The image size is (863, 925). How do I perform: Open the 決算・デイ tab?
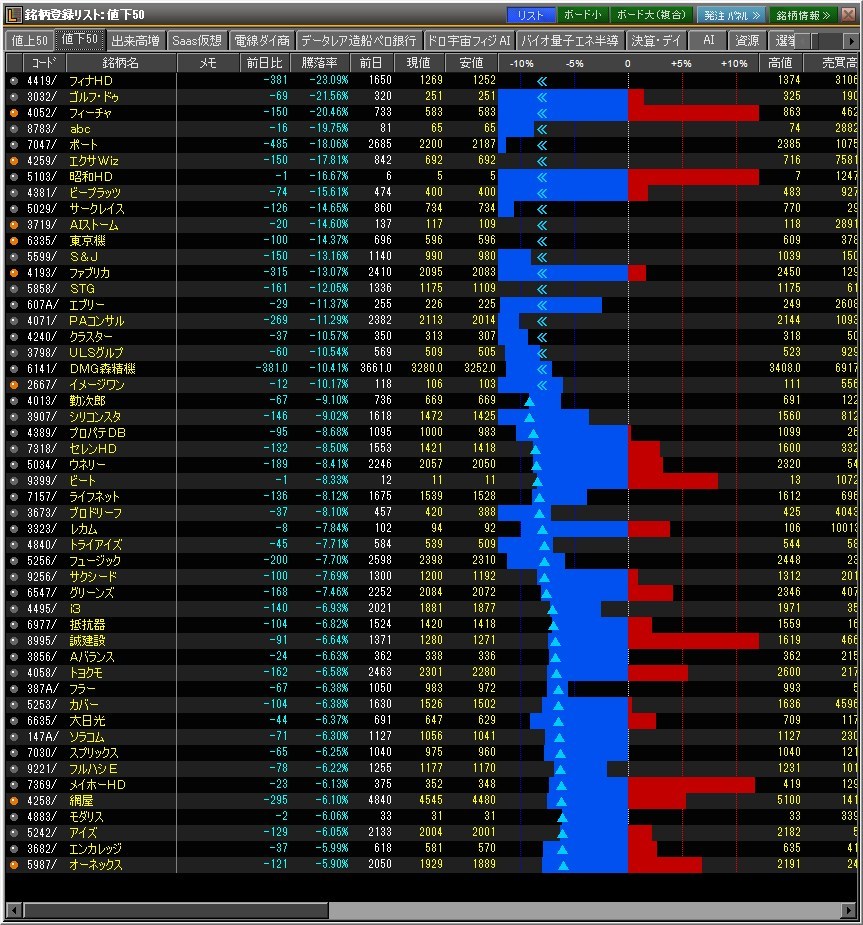click(x=656, y=40)
